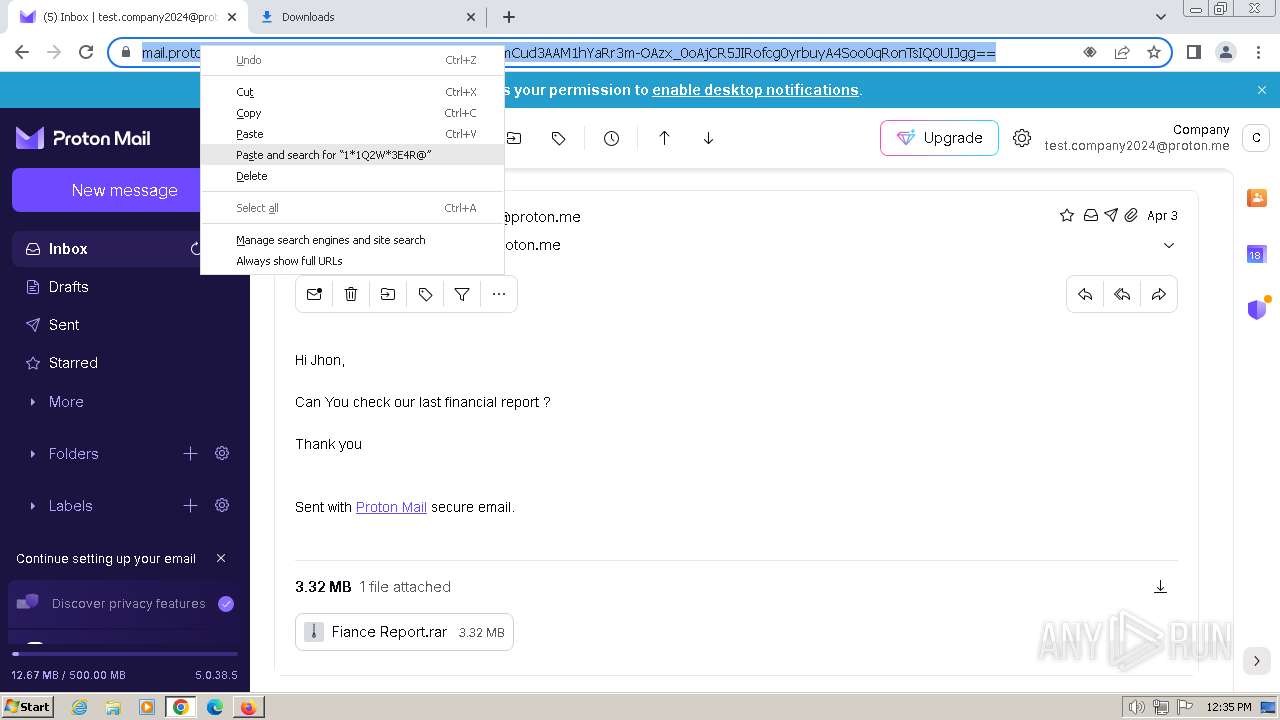
Task: Open account menu for Company
Action: [1257, 138]
